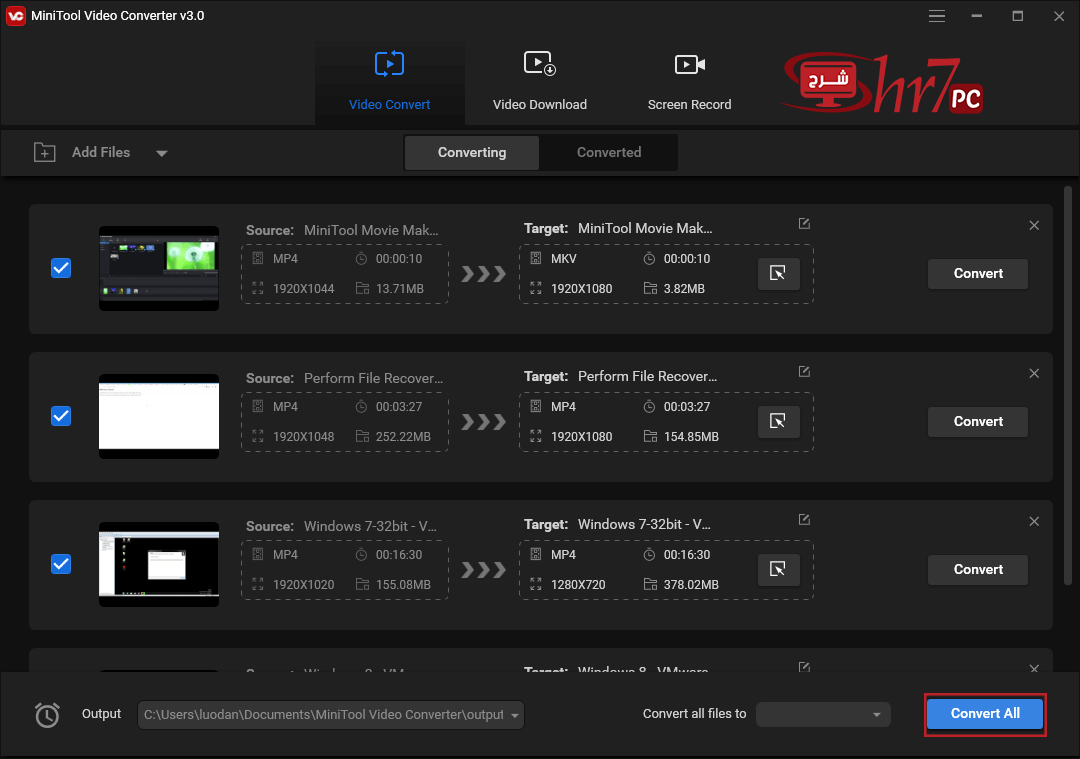Open output format settings for MKV target

tap(778, 273)
